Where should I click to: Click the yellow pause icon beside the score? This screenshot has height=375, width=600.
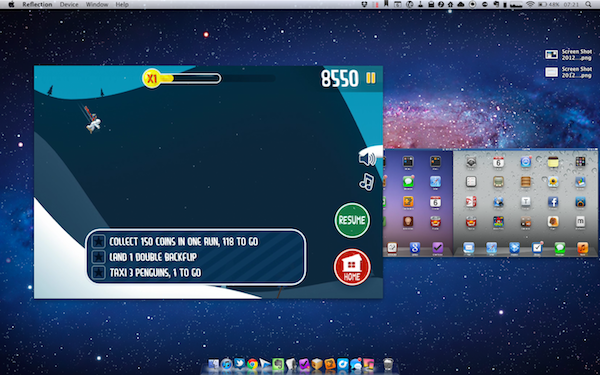(x=371, y=78)
